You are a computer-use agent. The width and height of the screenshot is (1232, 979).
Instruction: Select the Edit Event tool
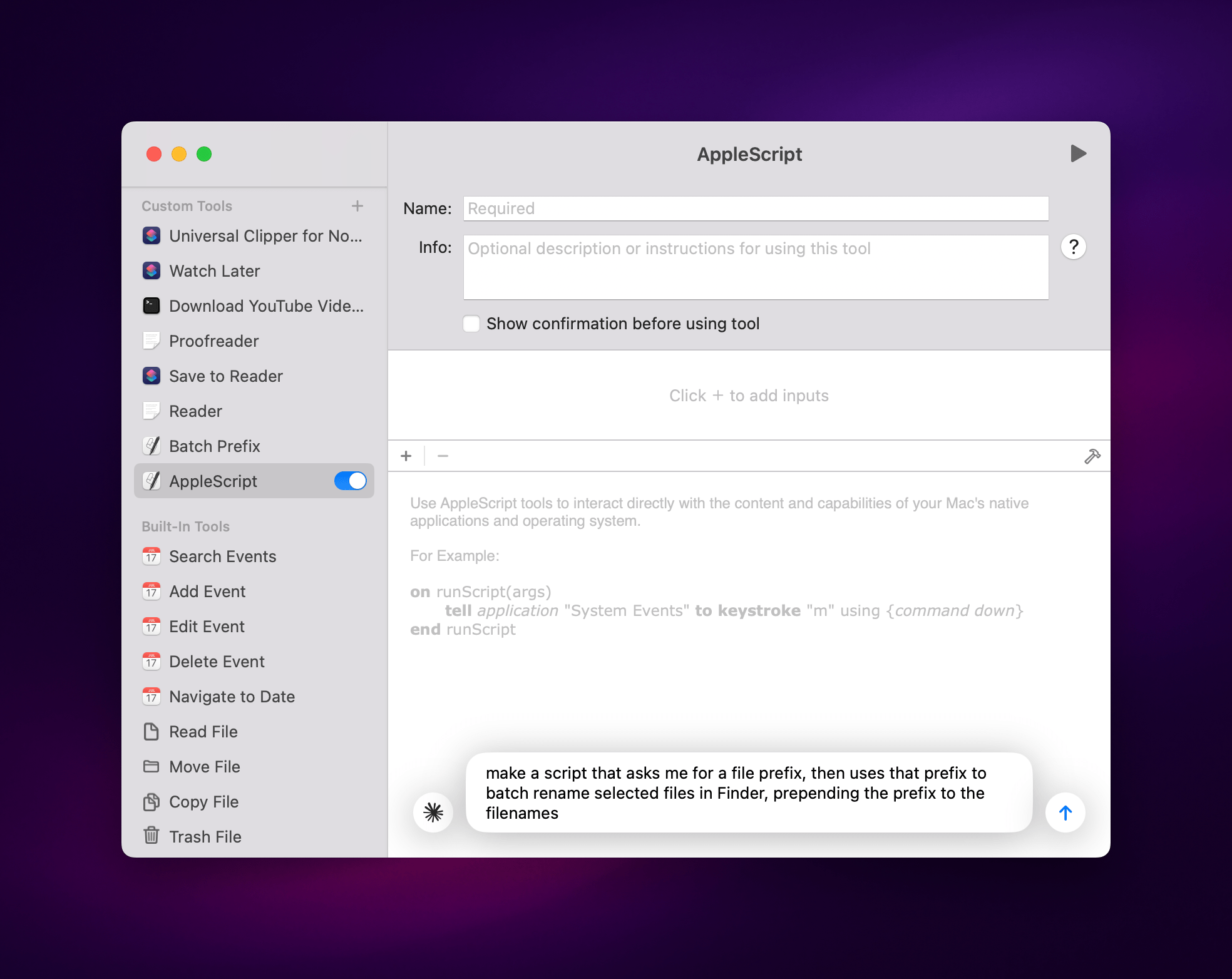[254, 626]
